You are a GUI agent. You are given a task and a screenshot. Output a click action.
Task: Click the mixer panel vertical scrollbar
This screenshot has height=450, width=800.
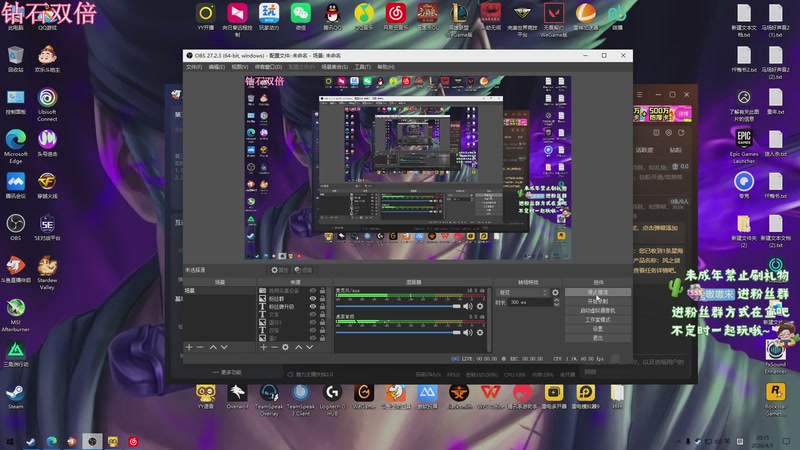tap(489, 319)
